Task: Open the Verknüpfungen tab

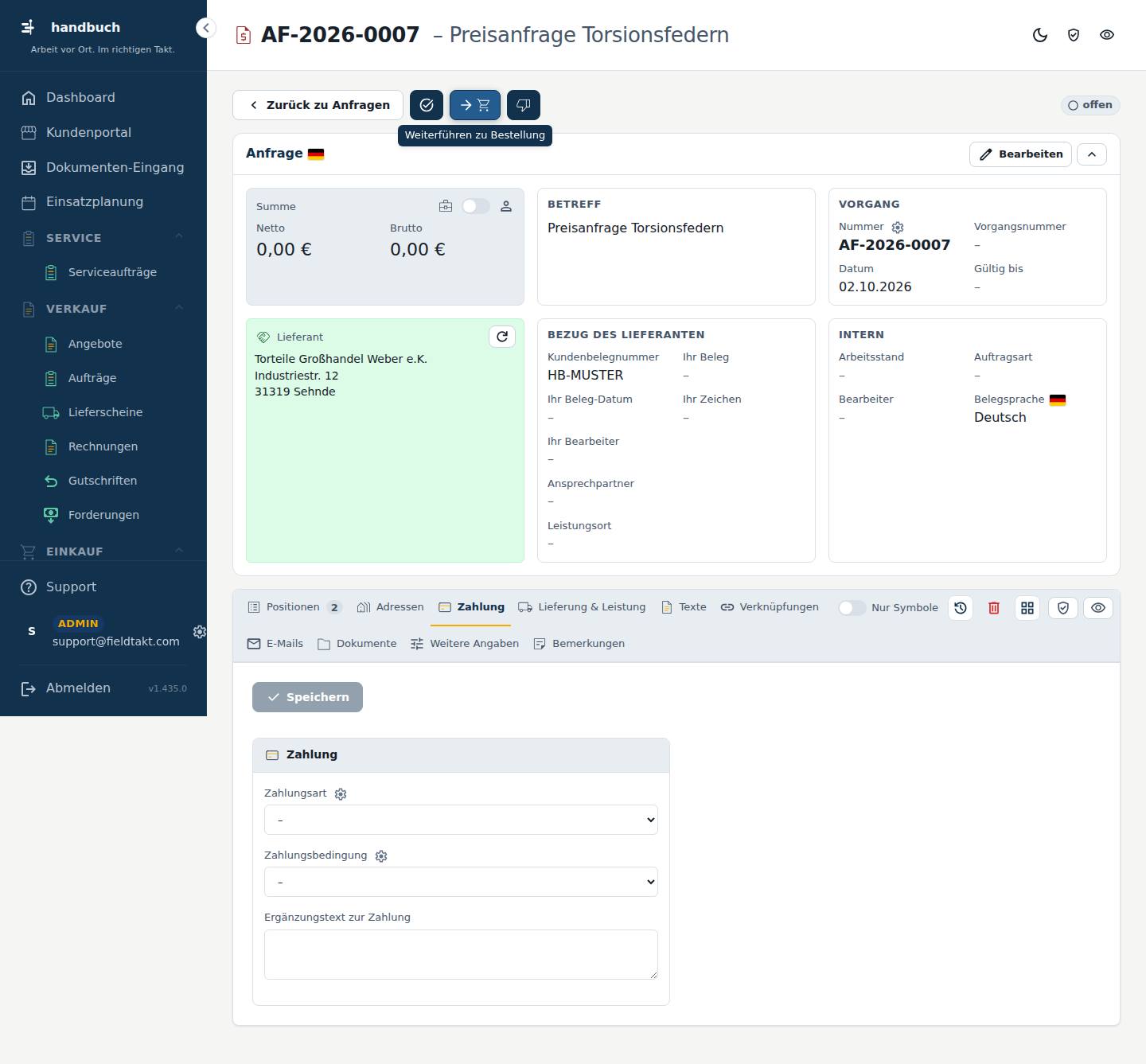Action: [x=770, y=607]
